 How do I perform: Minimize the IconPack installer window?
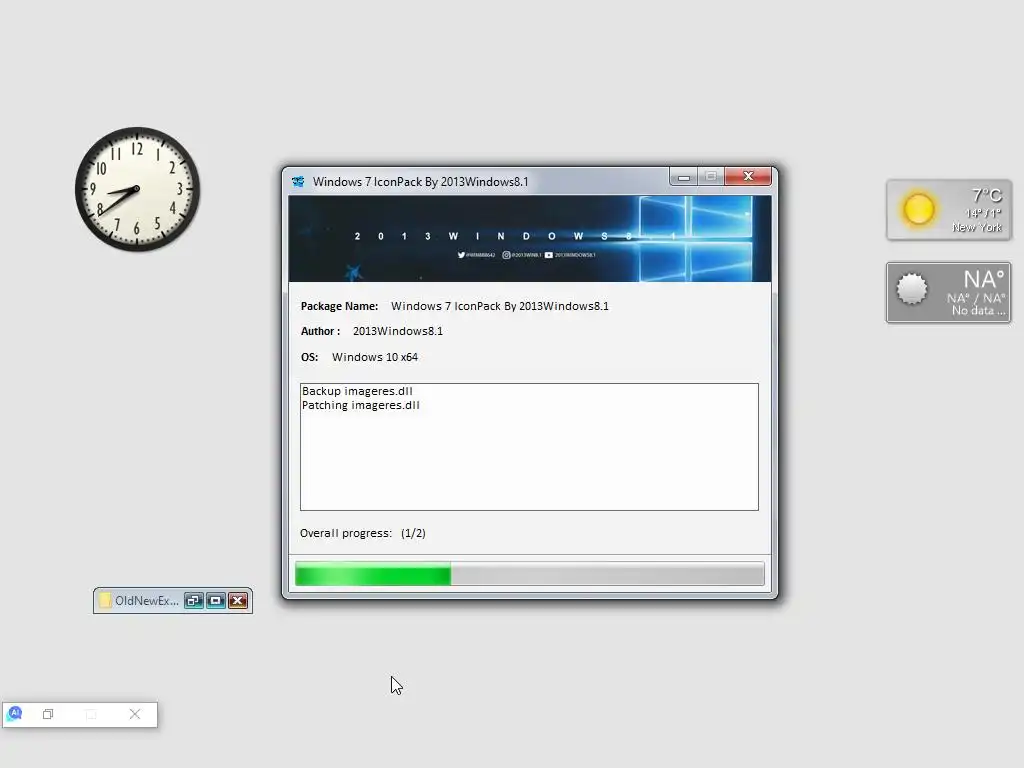point(684,177)
